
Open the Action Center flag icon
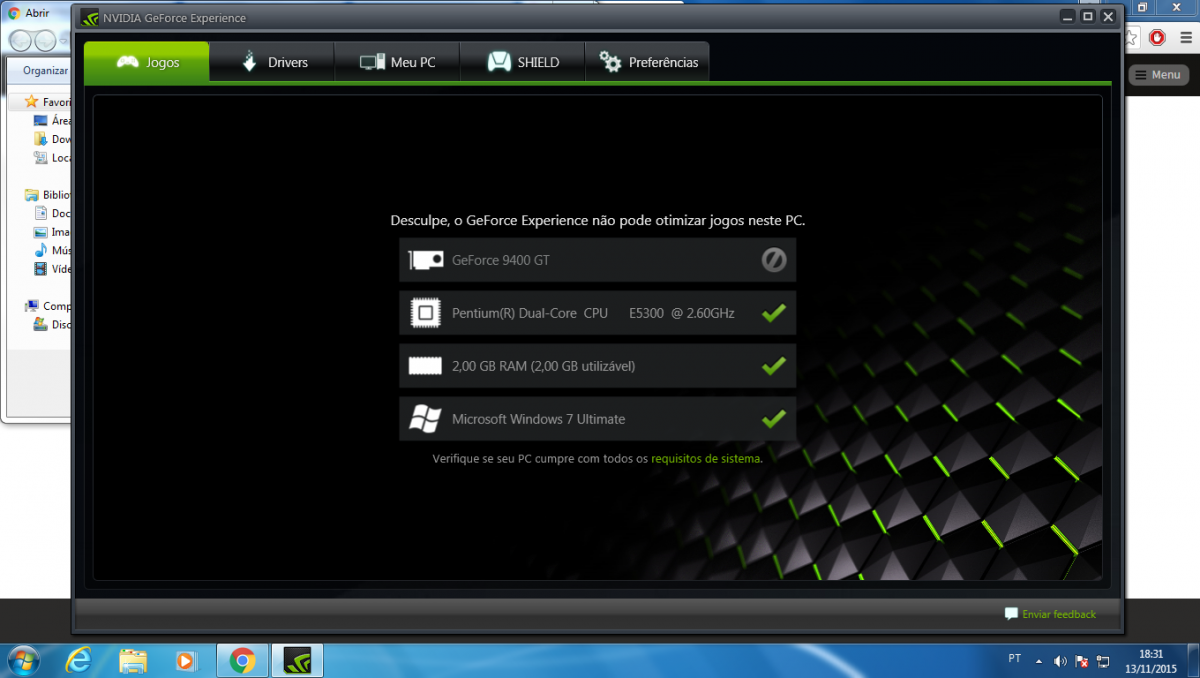coord(1082,661)
